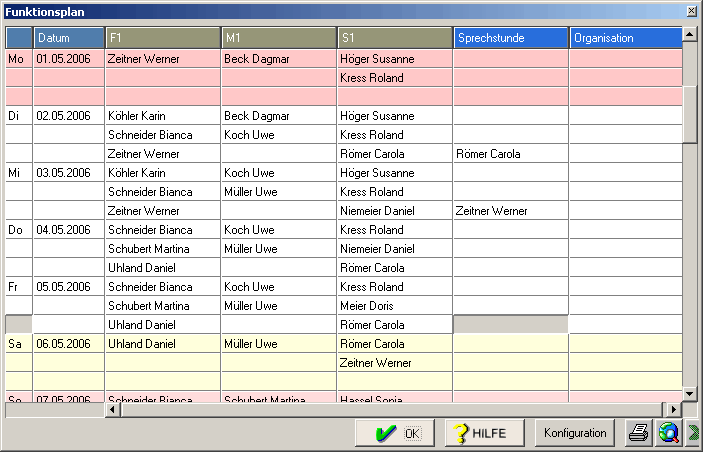
Task: Open HILFE help button
Action: point(484,433)
